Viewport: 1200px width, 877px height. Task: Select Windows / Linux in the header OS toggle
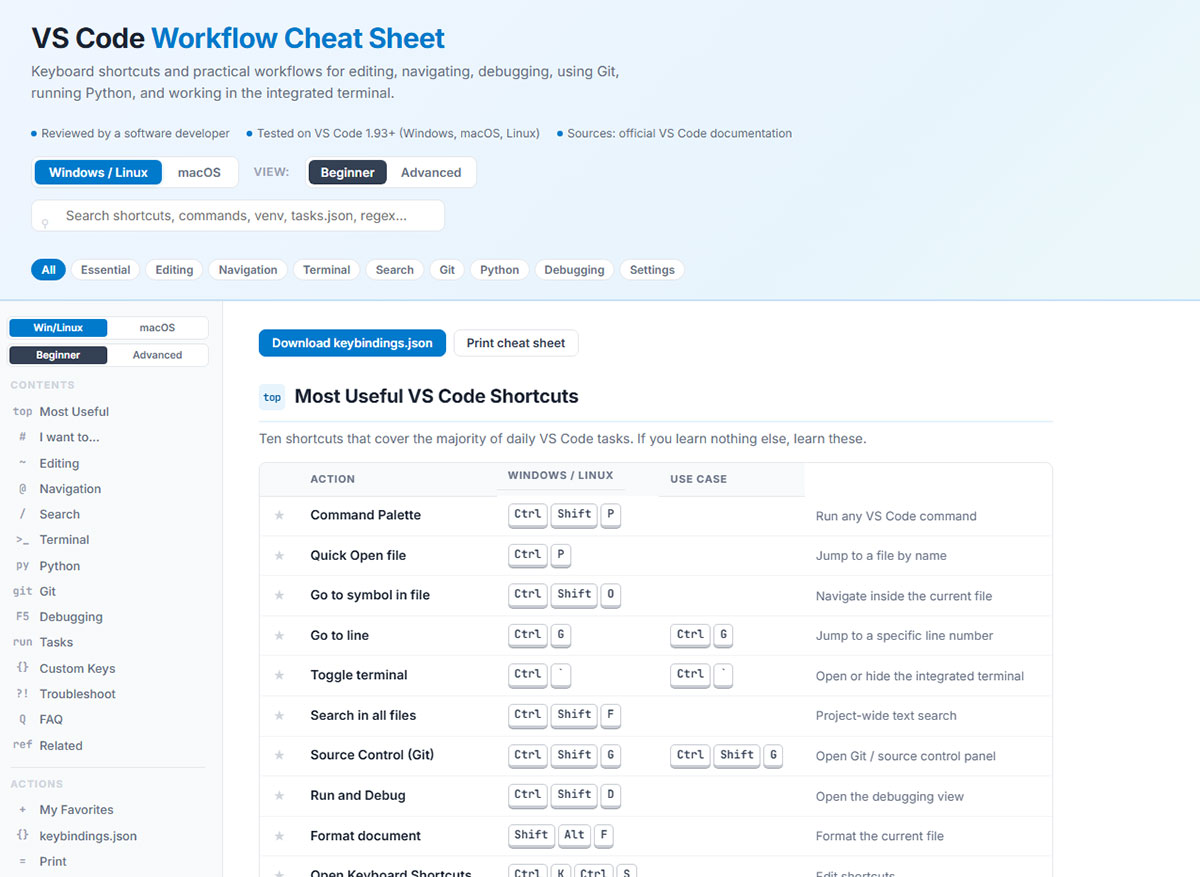98,172
